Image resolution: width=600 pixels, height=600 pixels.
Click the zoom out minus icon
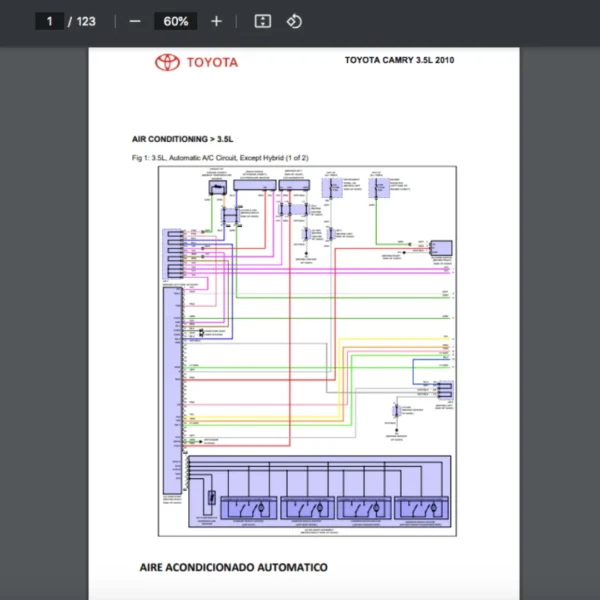click(135, 21)
